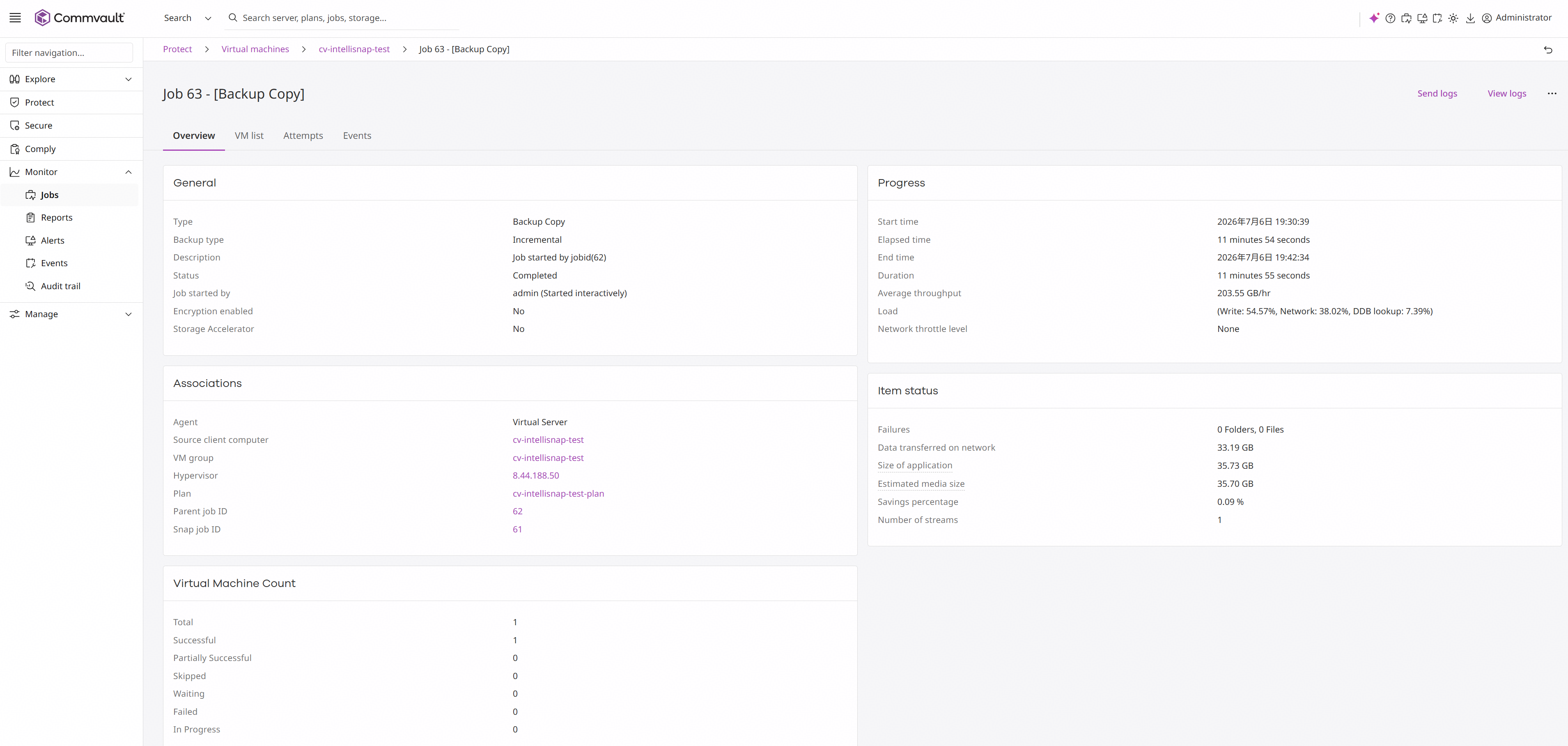Screen dimensions: 1568x746
Task: Click the Job 63 - [Backup Copy] page title
Action: click(233, 94)
